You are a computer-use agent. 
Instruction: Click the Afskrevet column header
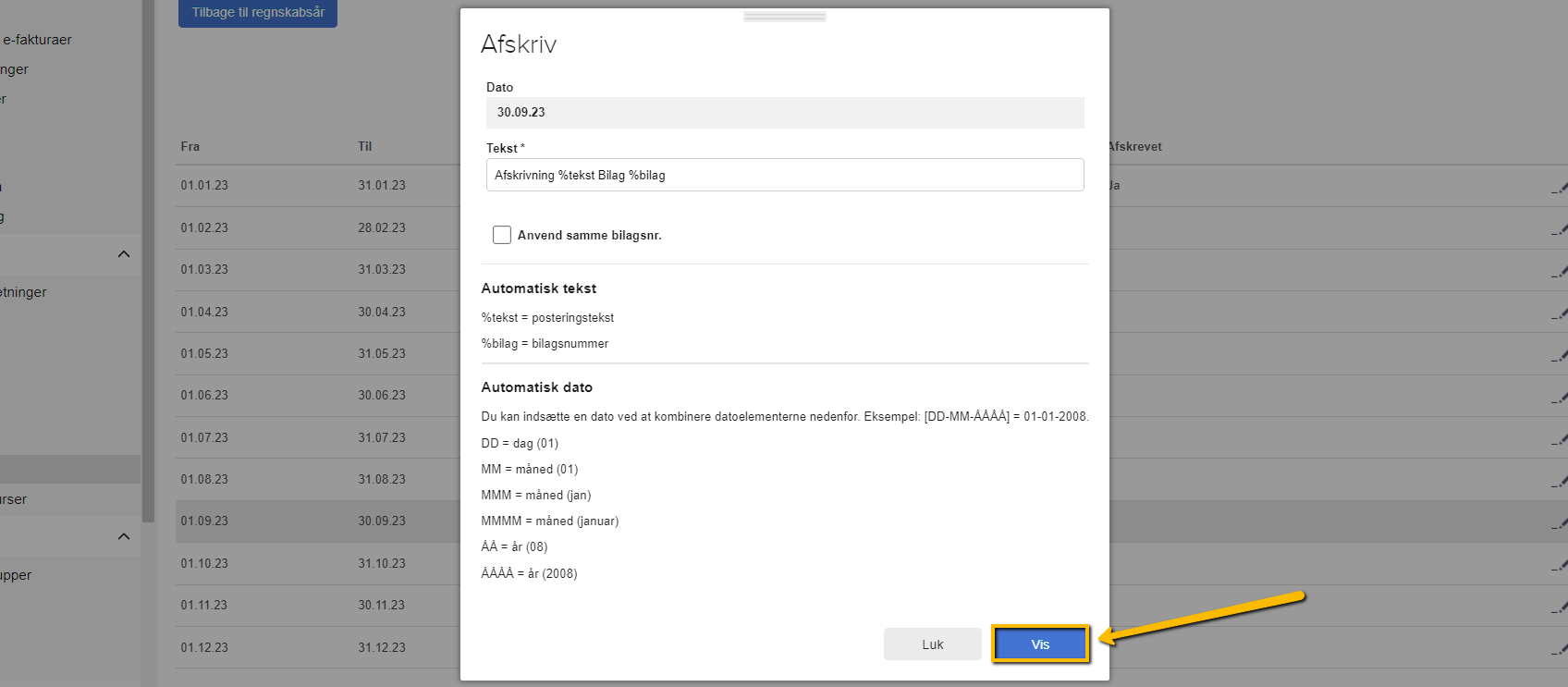(1135, 146)
